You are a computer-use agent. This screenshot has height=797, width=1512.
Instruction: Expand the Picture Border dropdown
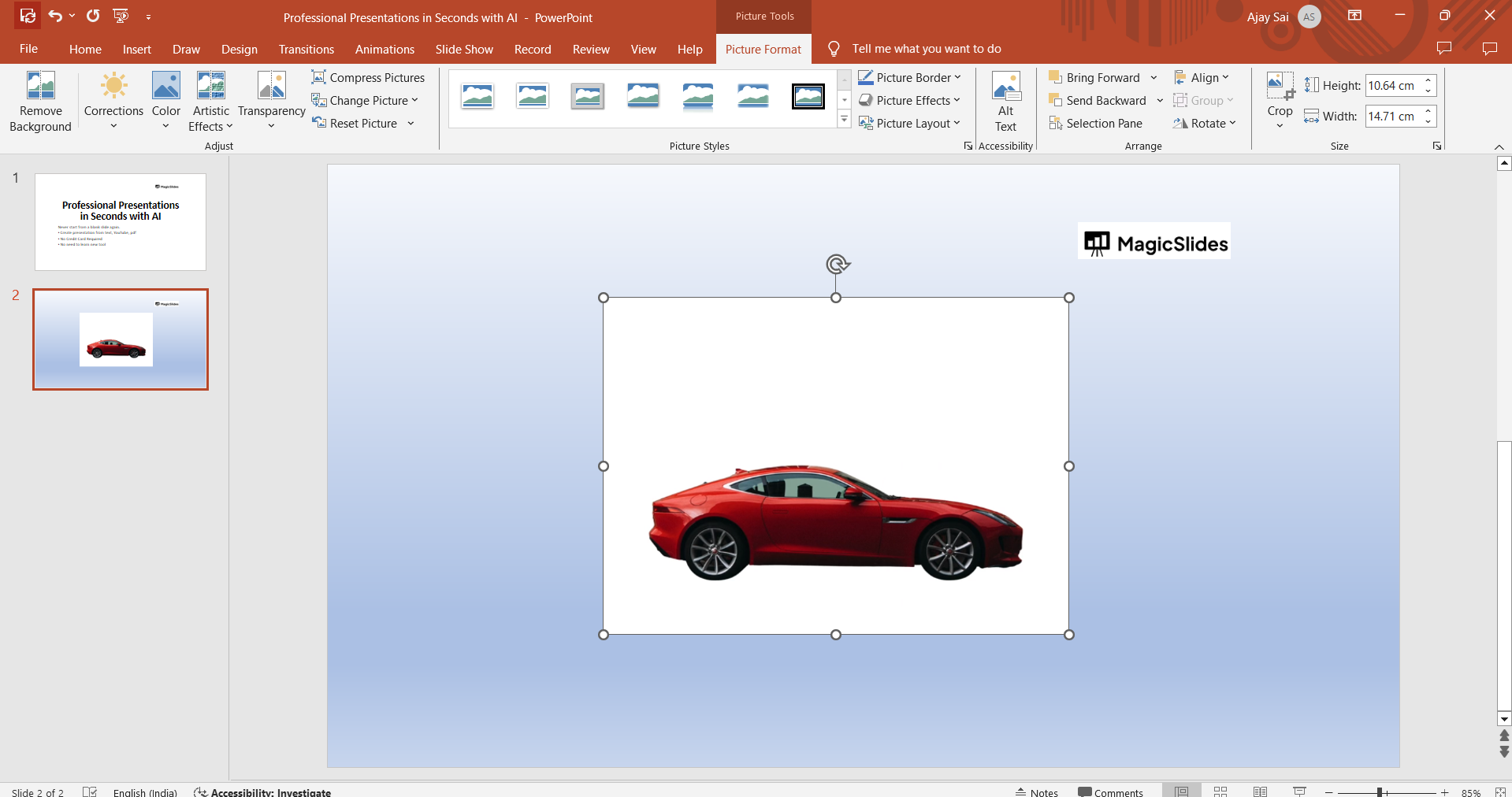(x=910, y=77)
